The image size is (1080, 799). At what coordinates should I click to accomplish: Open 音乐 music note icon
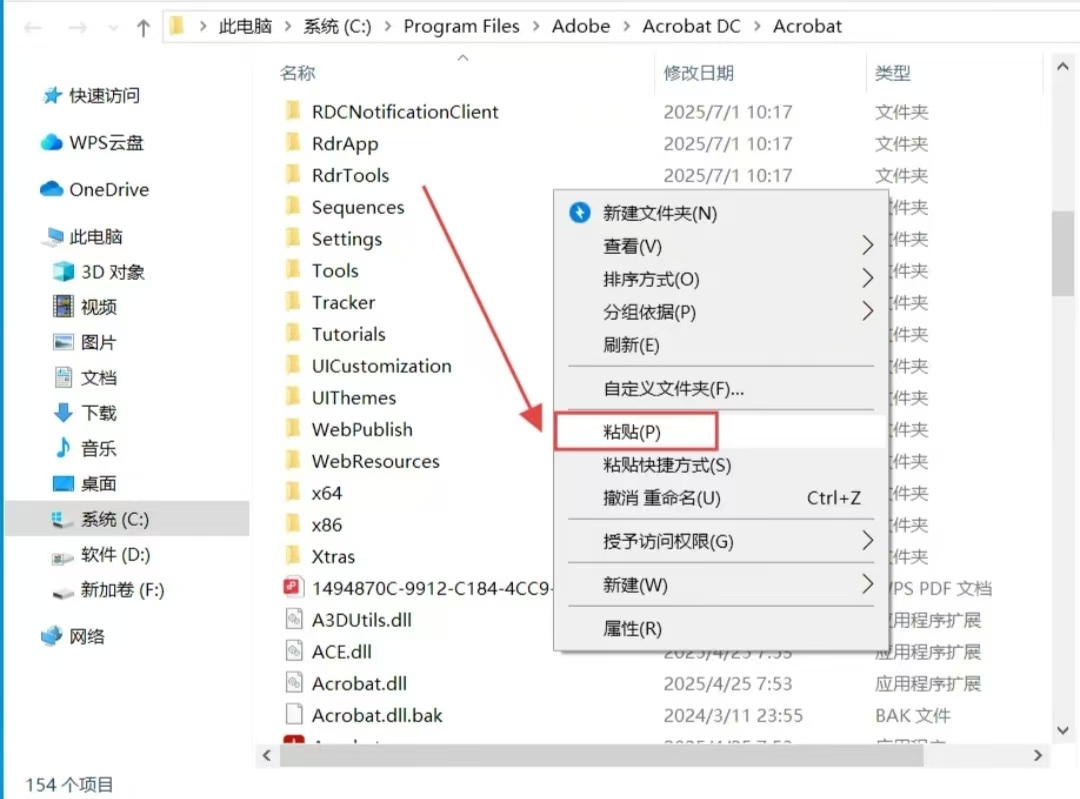63,448
